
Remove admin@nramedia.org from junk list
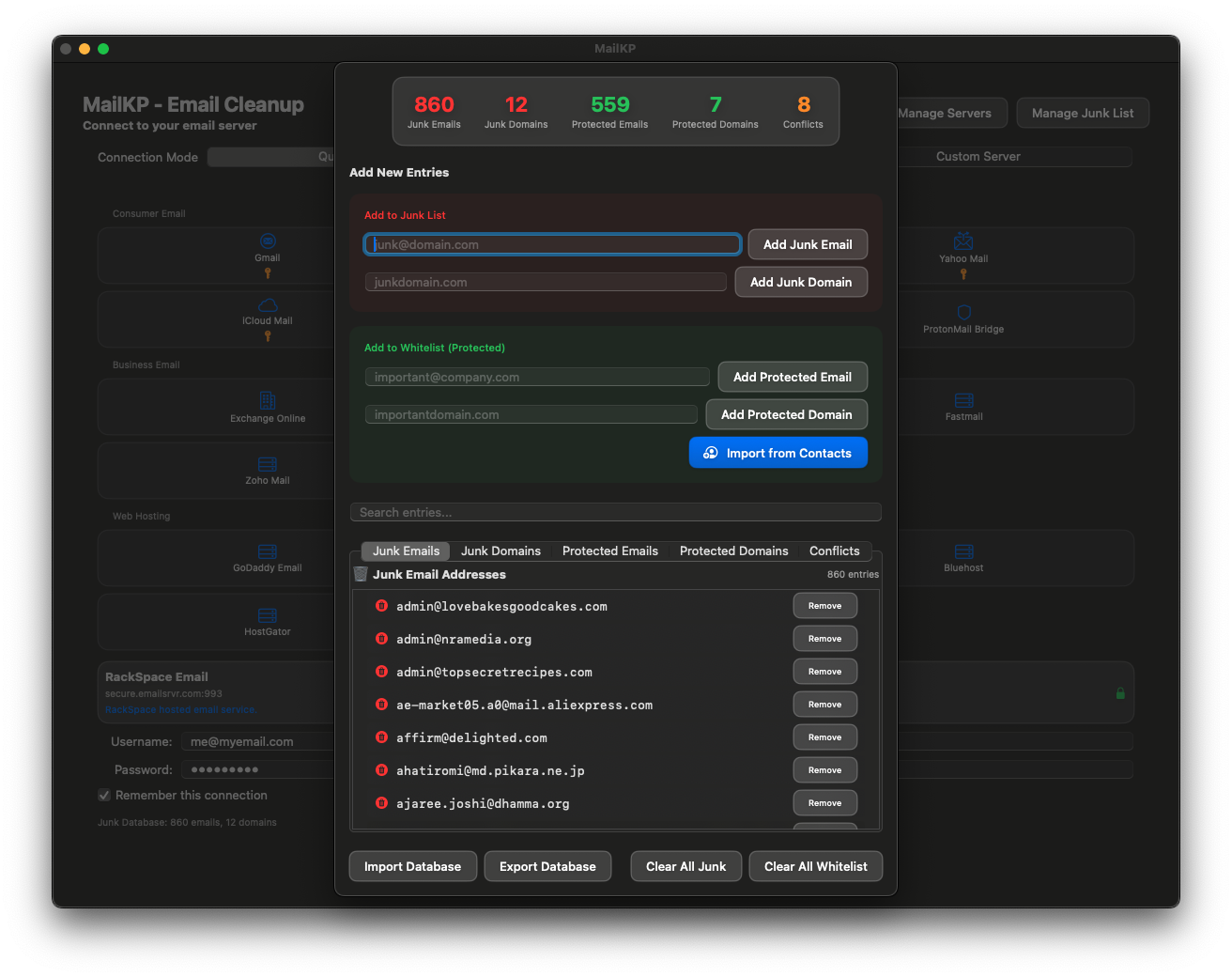coord(825,639)
